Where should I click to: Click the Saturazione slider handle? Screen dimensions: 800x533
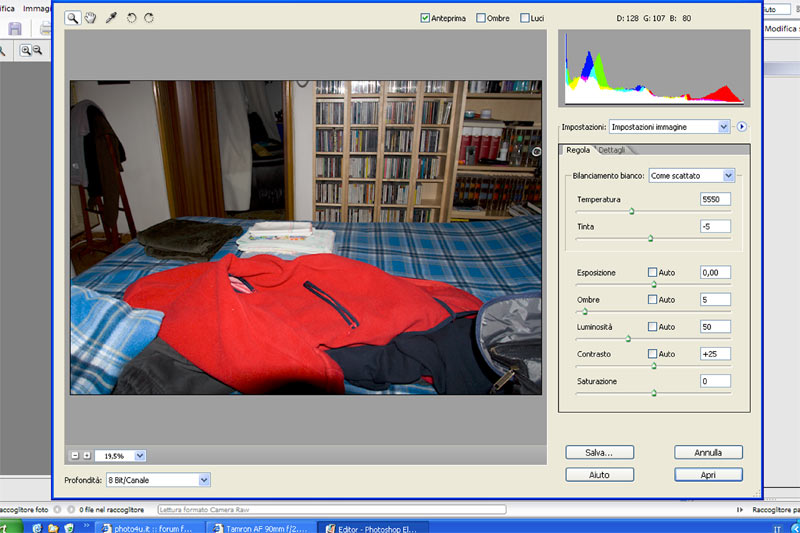coord(654,393)
